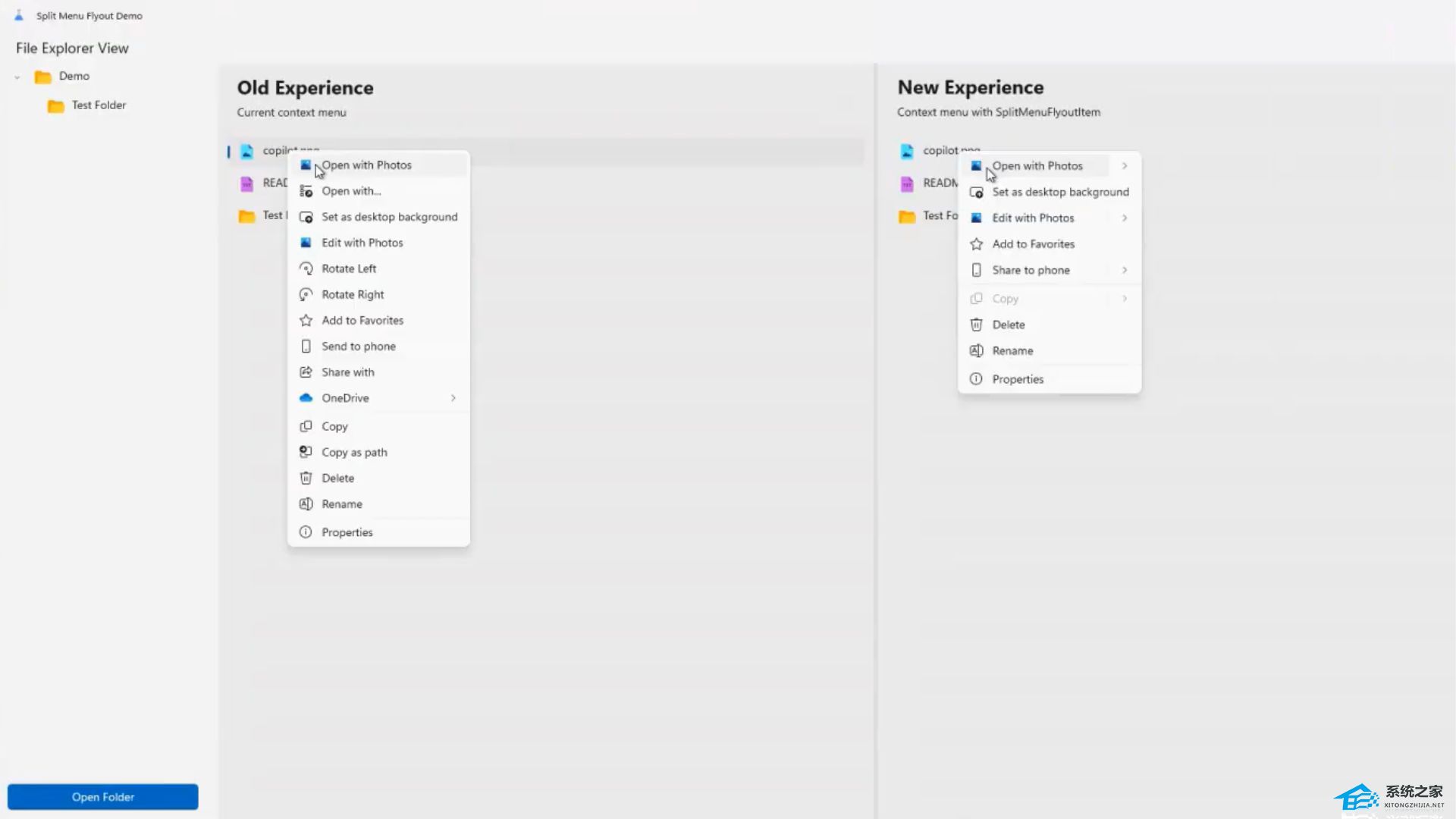Choose Set as desktop background in old menu
1456x819 pixels.
pos(389,217)
